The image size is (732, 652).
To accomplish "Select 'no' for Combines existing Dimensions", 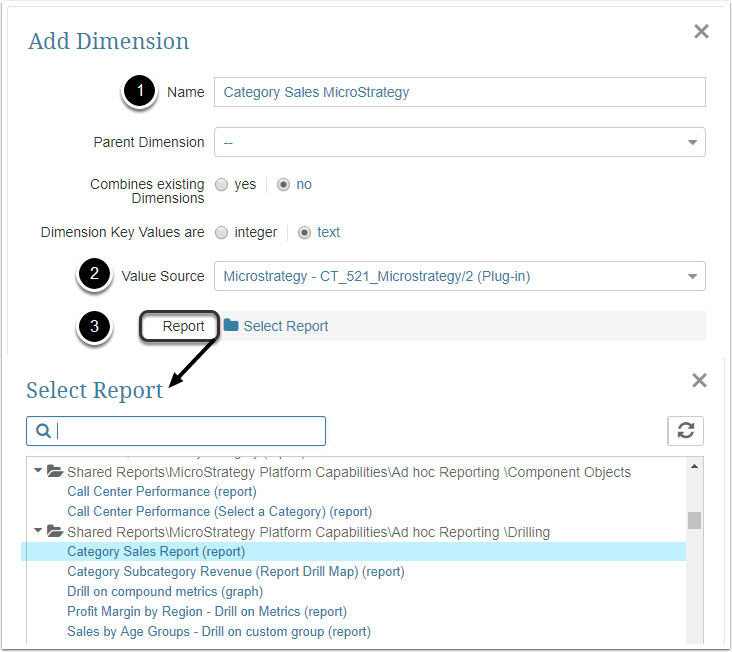I will point(283,184).
